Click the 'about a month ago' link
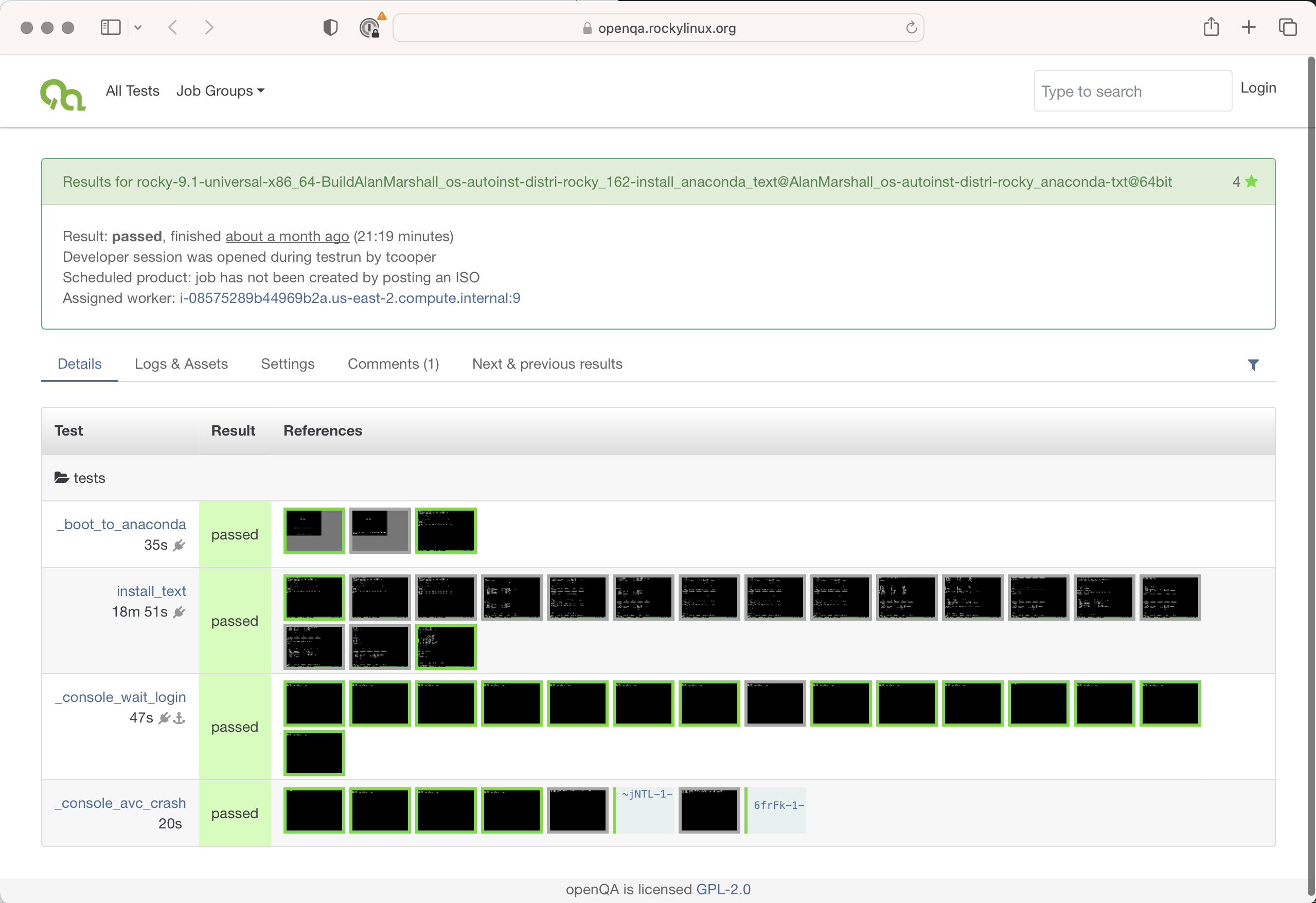Image resolution: width=1316 pixels, height=903 pixels. pos(287,236)
